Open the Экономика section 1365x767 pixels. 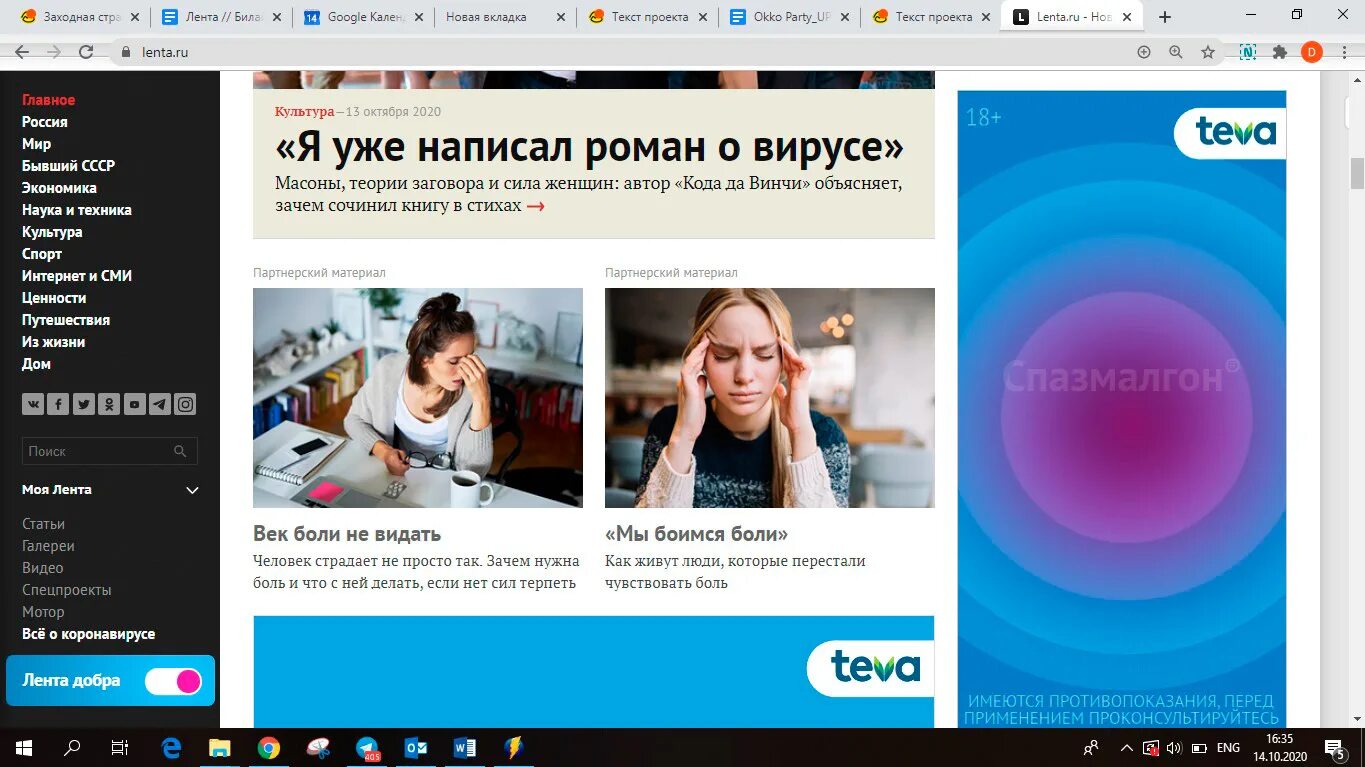coord(59,188)
